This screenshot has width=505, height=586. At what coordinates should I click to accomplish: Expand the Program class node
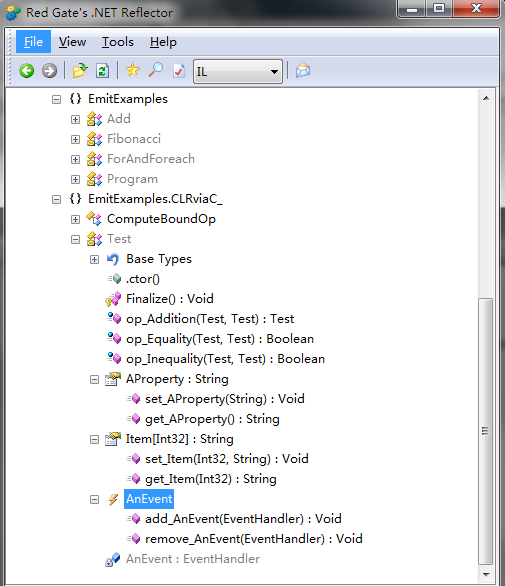pos(76,179)
